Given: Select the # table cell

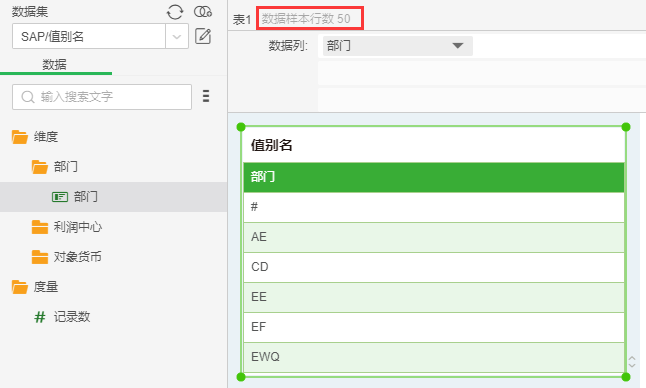Looking at the screenshot, I should click(x=434, y=207).
